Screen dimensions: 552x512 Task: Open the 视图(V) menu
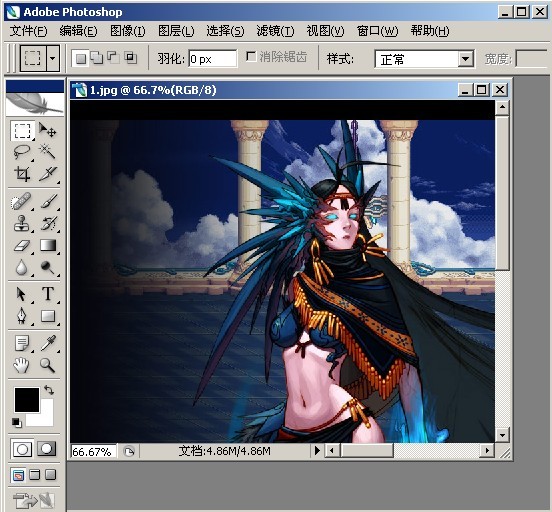[x=325, y=31]
